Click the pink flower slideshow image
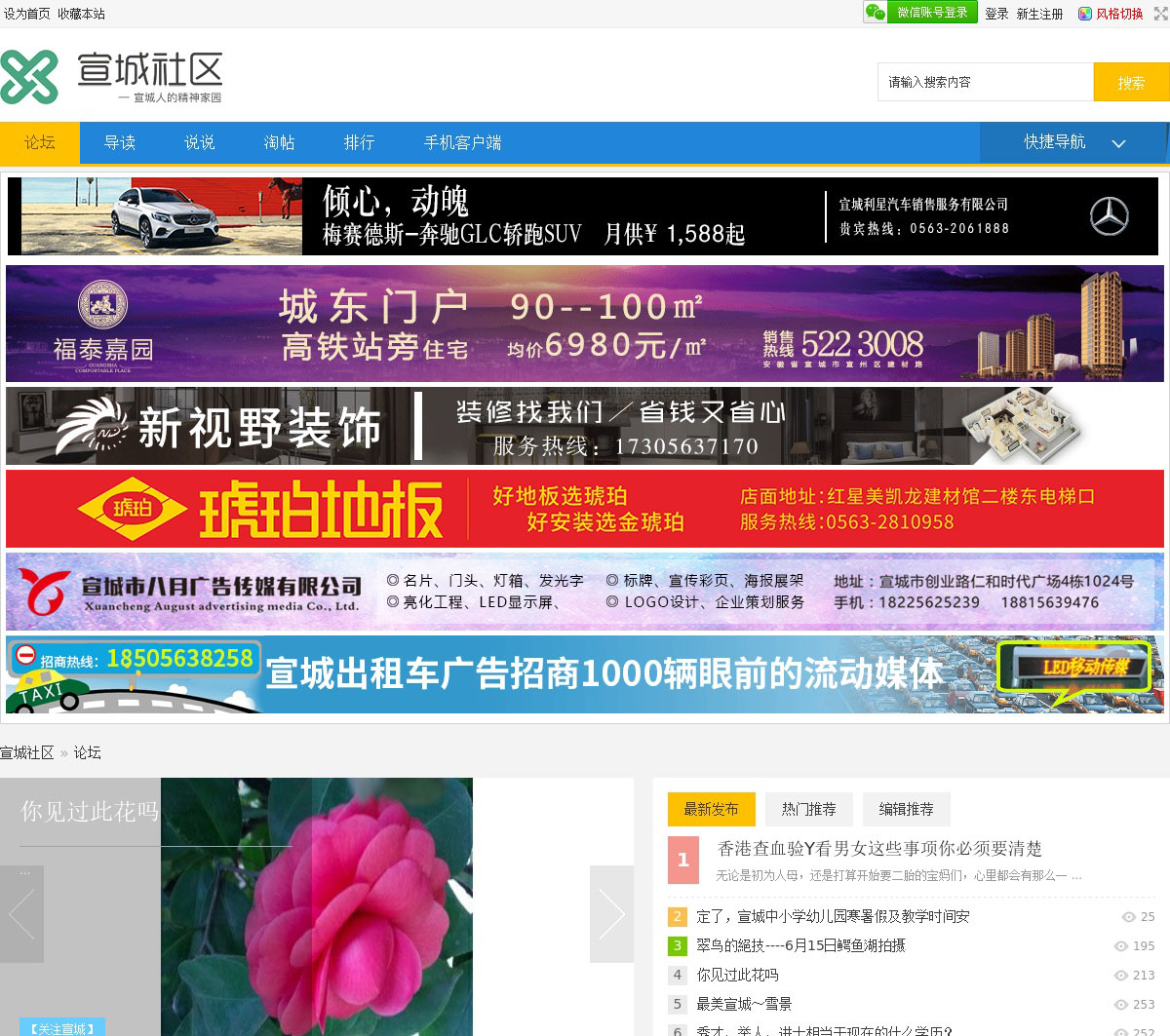1170x1036 pixels. pyautogui.click(x=317, y=906)
